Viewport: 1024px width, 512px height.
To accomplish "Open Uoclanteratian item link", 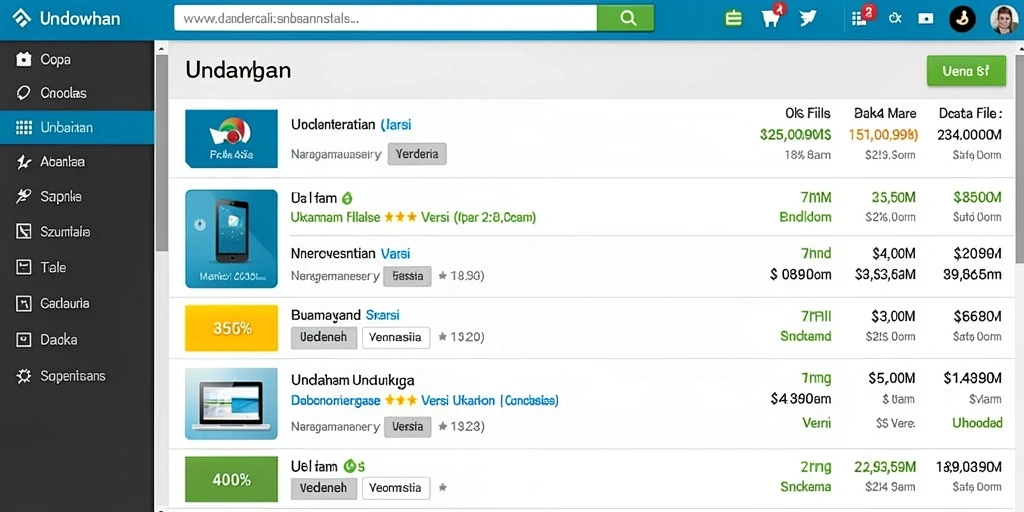I will 351,124.
